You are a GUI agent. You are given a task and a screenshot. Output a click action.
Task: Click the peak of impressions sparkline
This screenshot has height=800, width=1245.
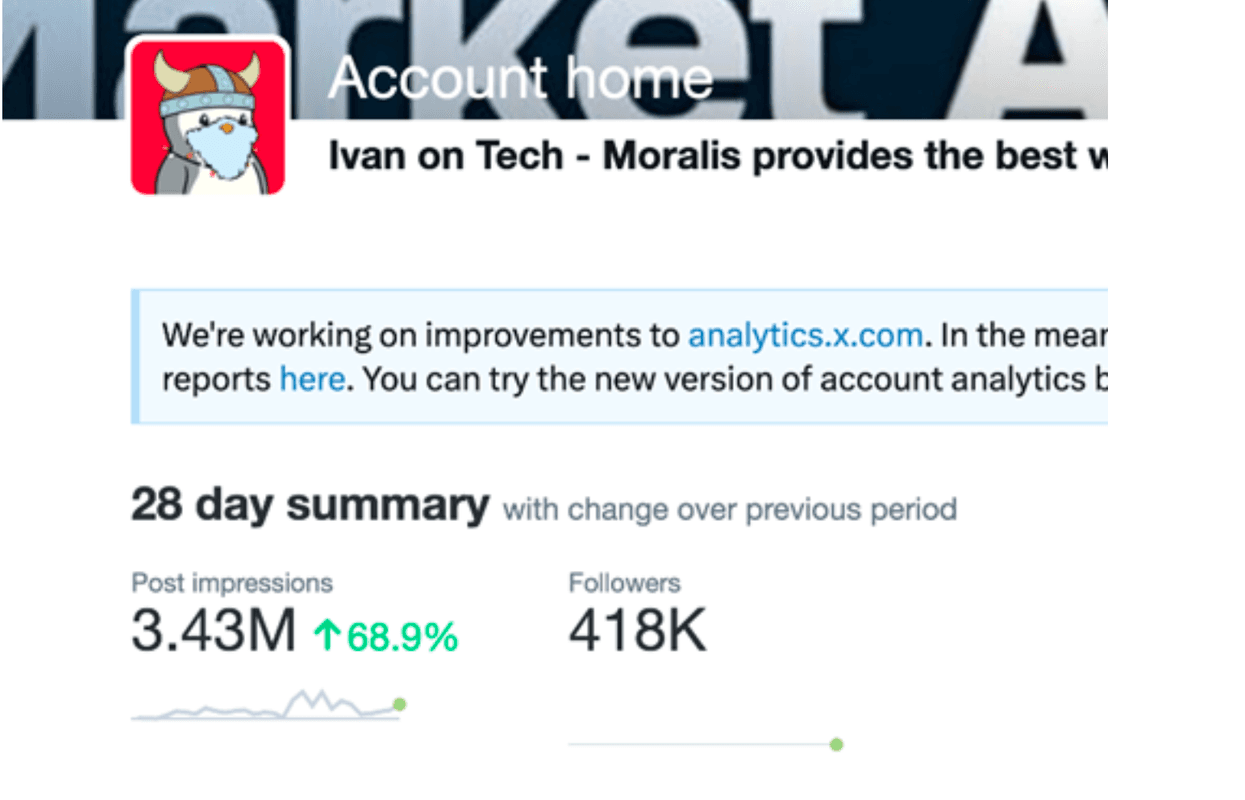(x=322, y=692)
